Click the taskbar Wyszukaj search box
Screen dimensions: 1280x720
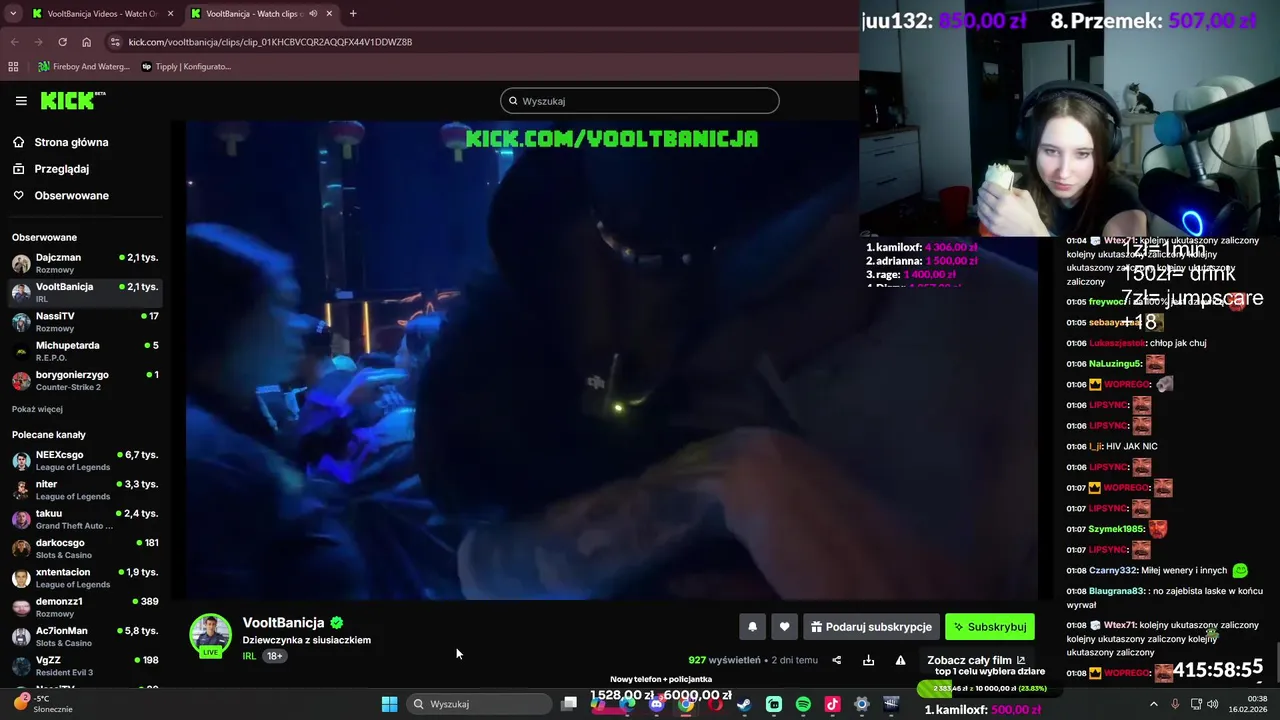(480, 704)
